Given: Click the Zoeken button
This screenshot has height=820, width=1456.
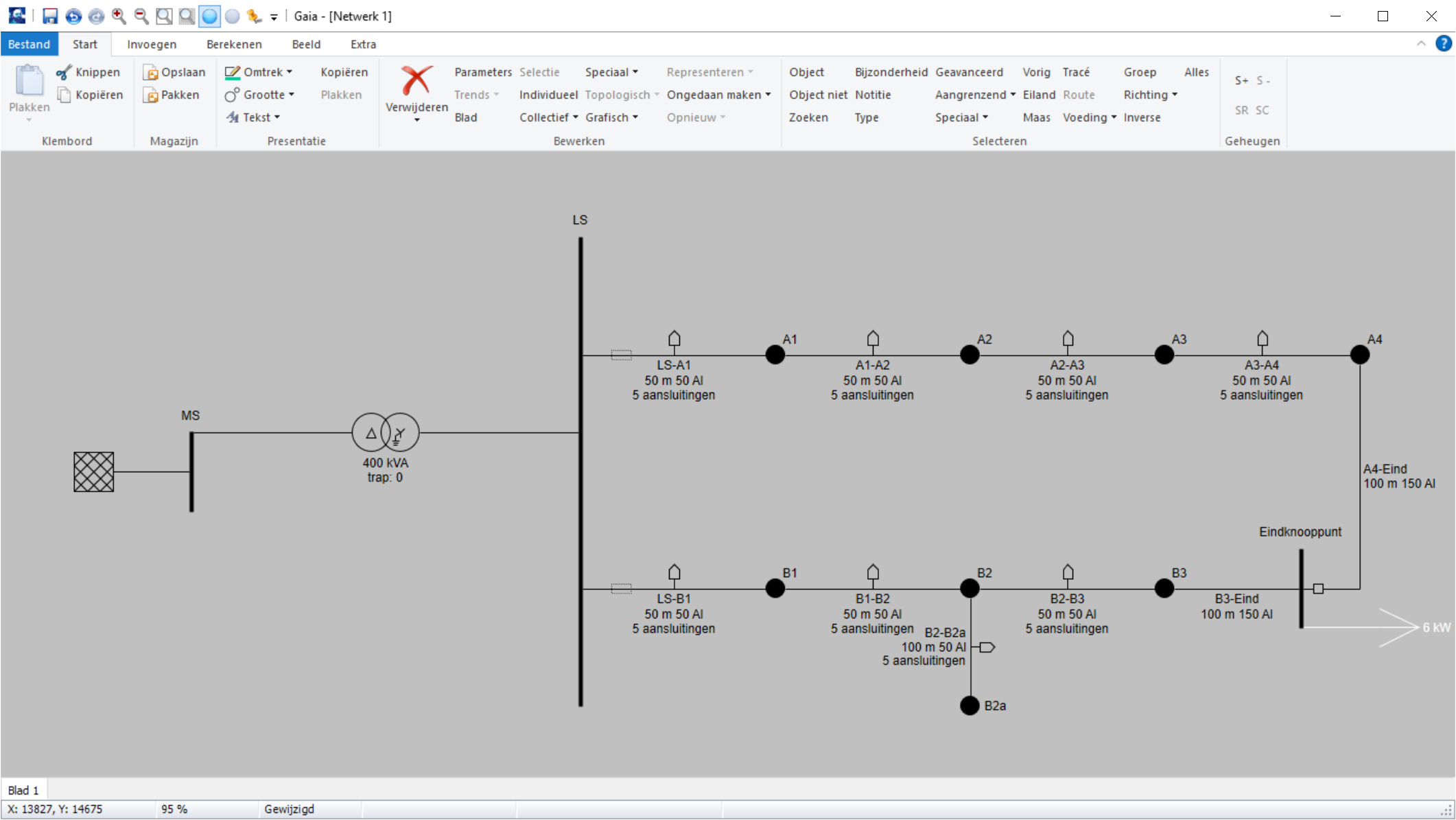Looking at the screenshot, I should 808,117.
